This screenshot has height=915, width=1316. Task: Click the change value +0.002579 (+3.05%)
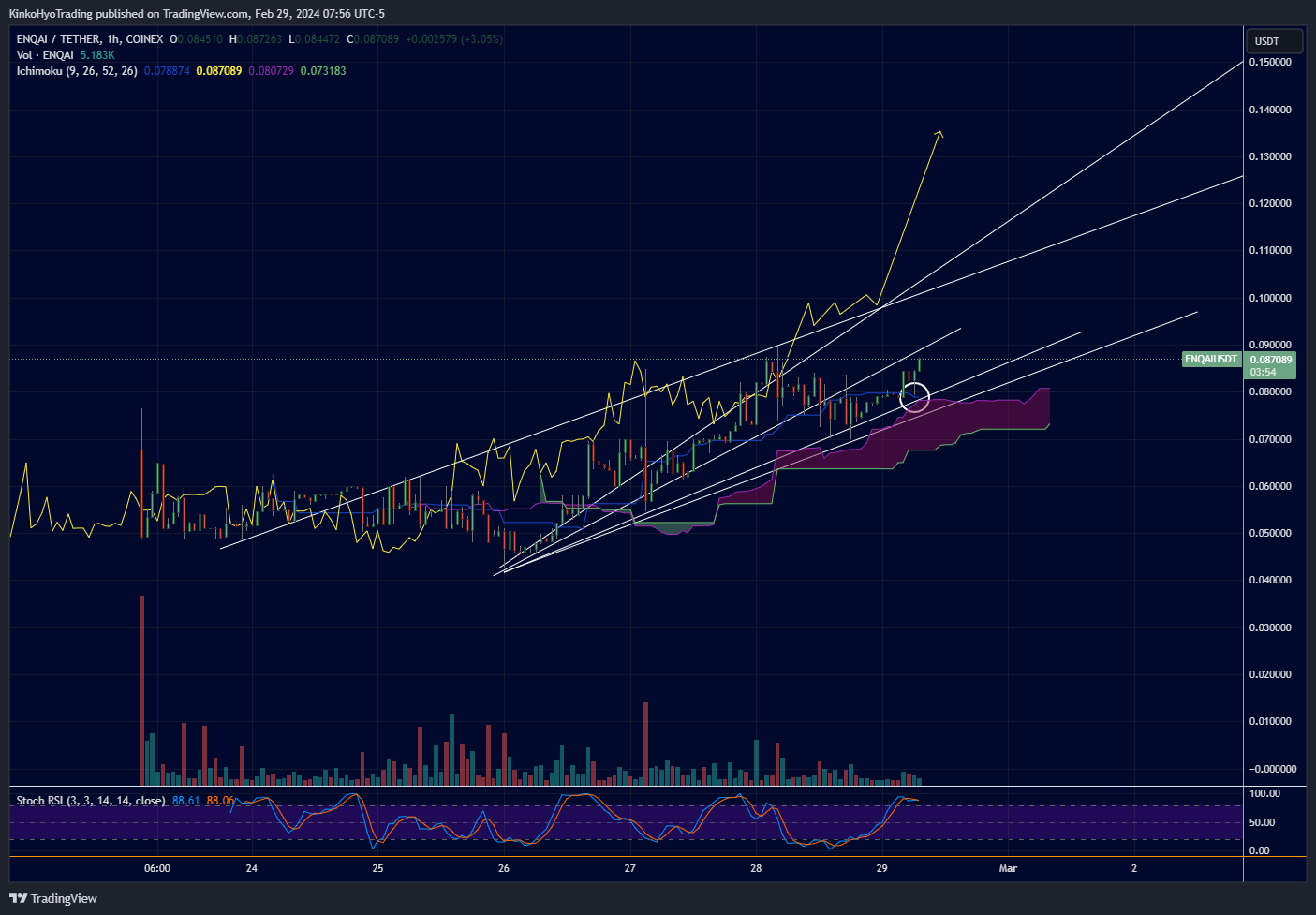(x=454, y=39)
